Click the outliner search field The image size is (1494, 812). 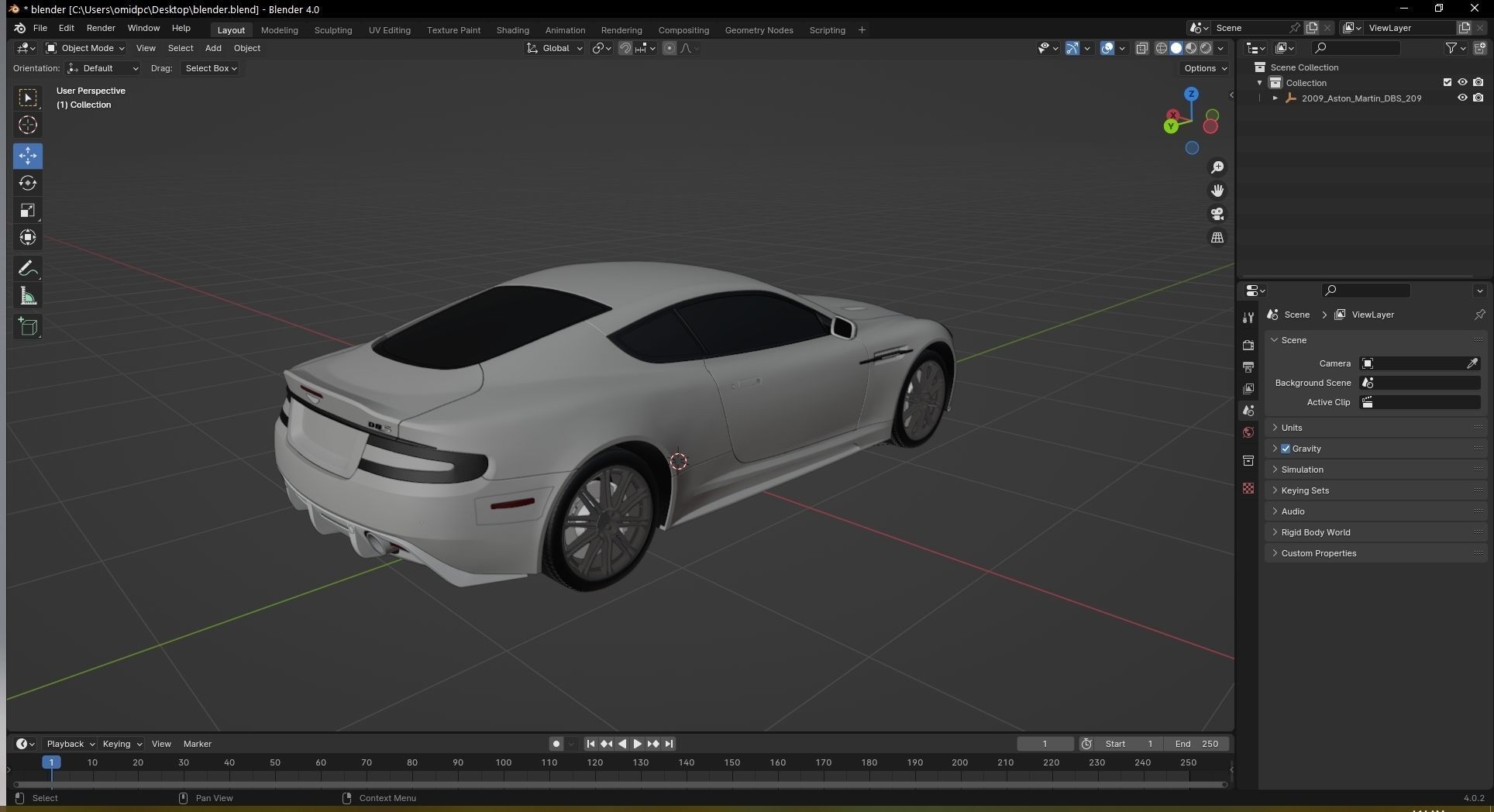(1357, 48)
